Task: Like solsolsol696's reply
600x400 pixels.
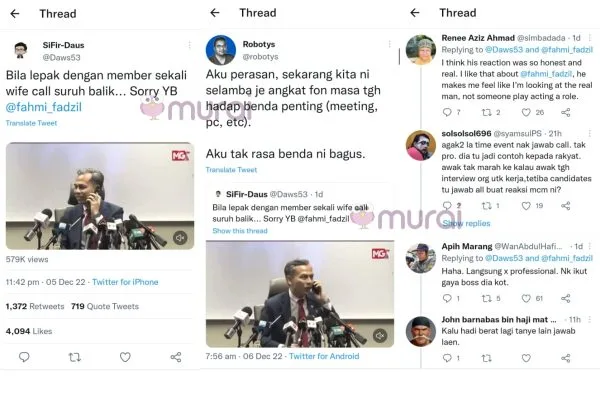Action: point(527,206)
